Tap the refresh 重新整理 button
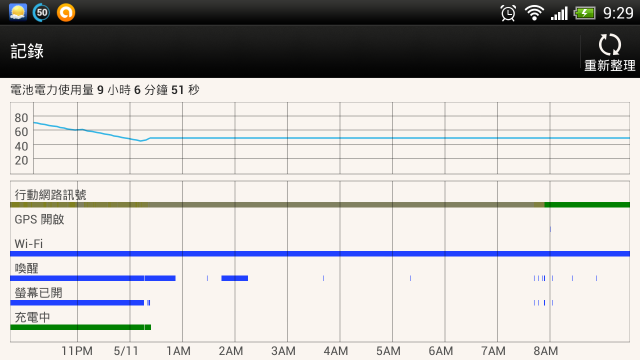640x360 pixels. 610,52
